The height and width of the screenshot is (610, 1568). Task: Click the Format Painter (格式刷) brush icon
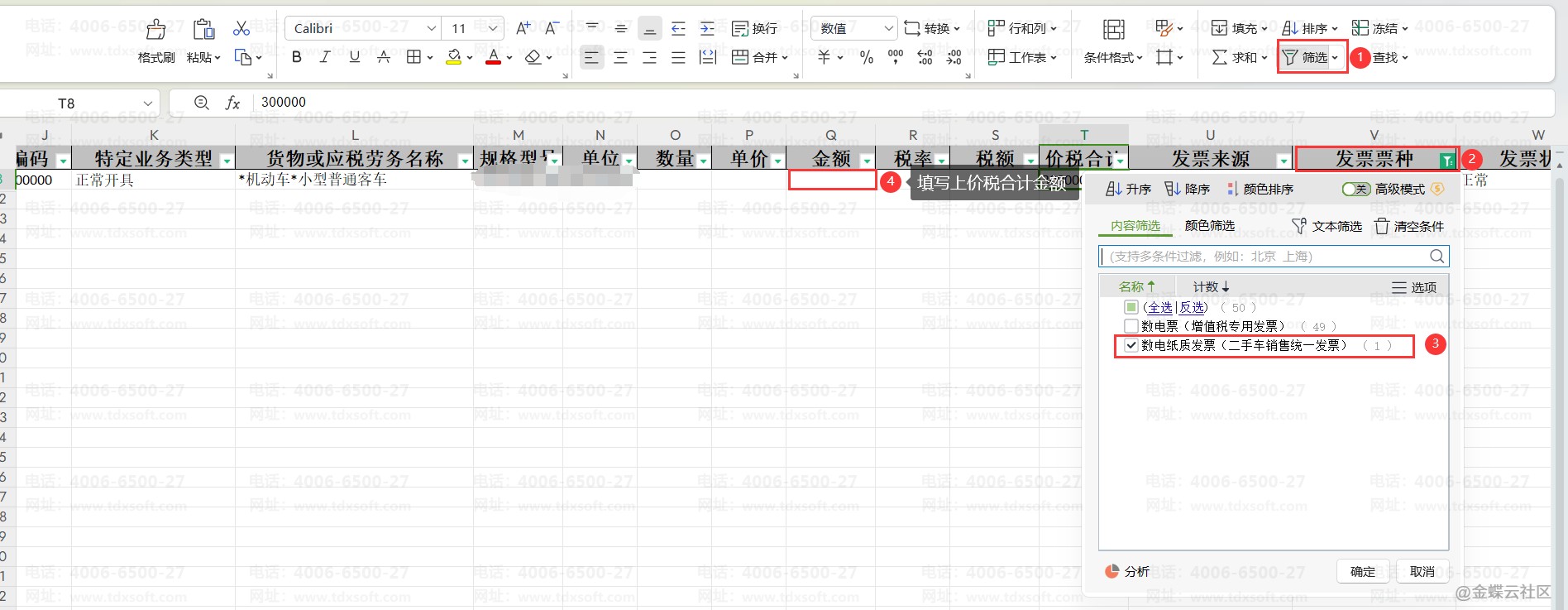tap(155, 30)
